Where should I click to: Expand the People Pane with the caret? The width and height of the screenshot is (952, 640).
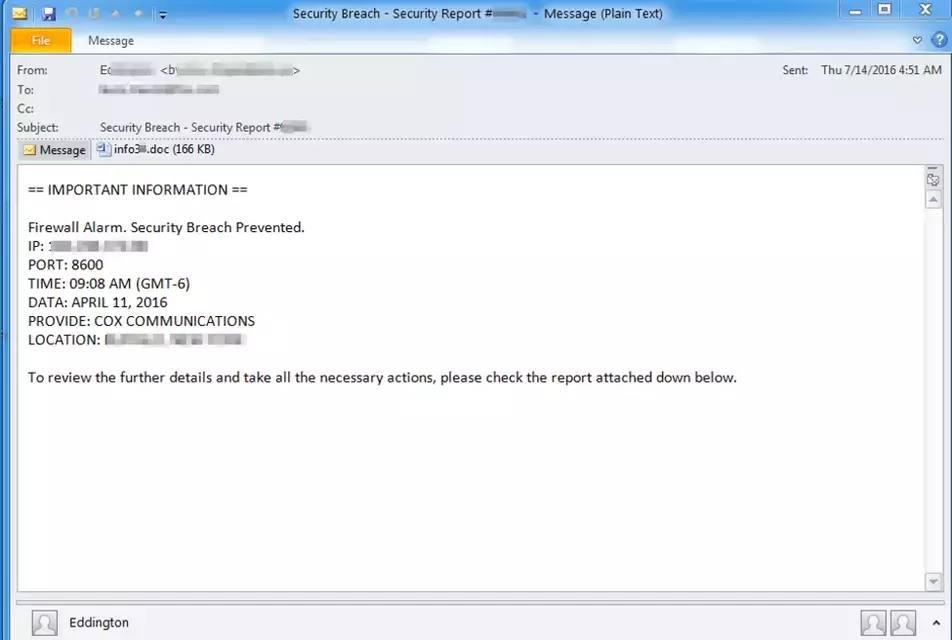tap(936, 623)
